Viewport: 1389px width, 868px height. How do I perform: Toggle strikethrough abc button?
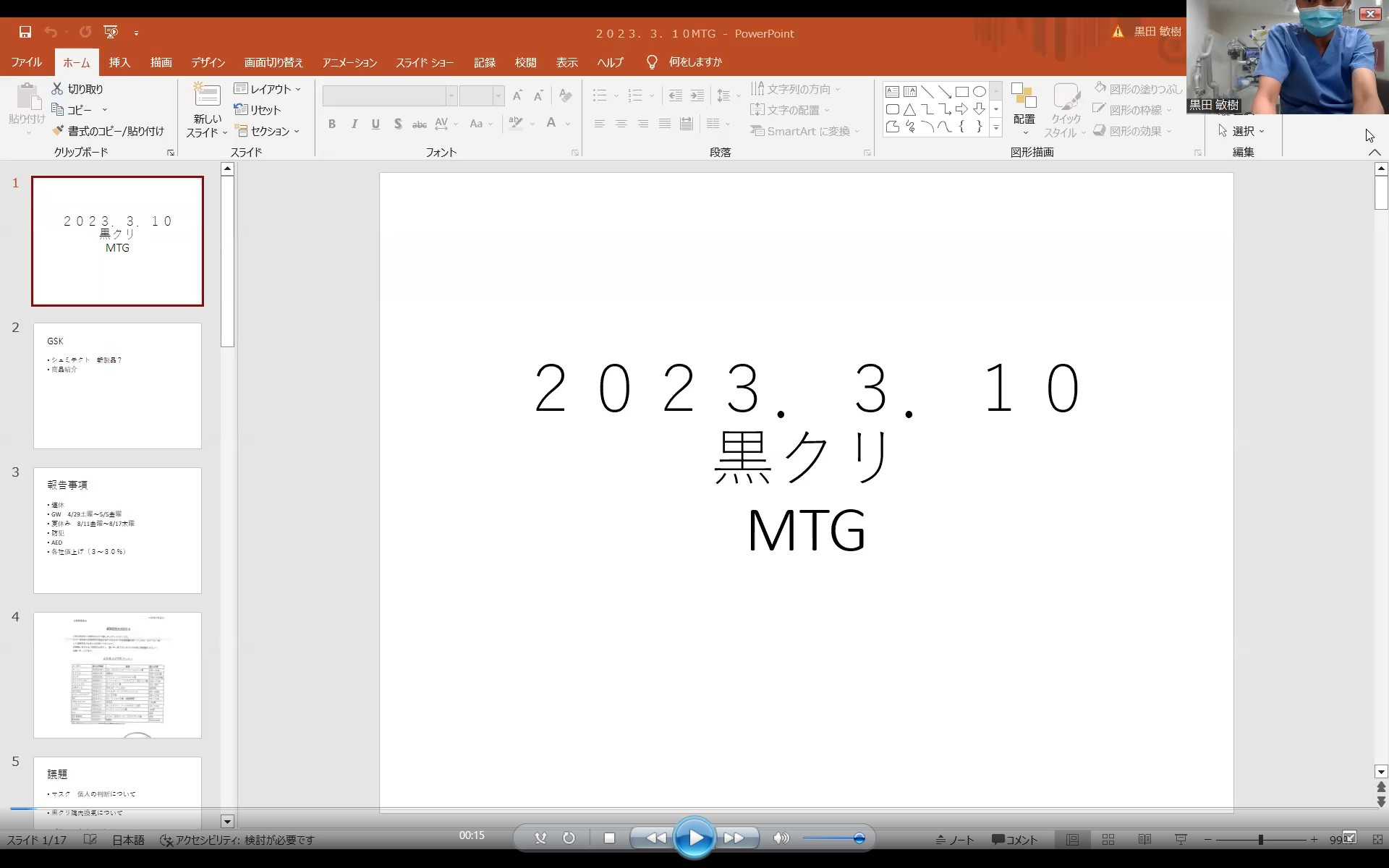click(x=419, y=124)
